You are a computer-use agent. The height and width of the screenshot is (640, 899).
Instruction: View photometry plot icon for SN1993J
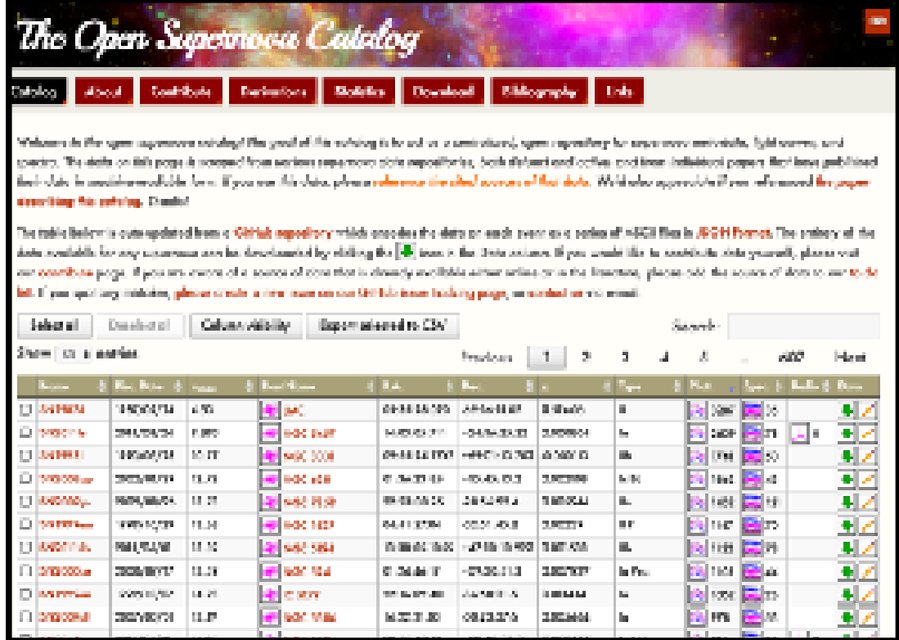pos(697,456)
